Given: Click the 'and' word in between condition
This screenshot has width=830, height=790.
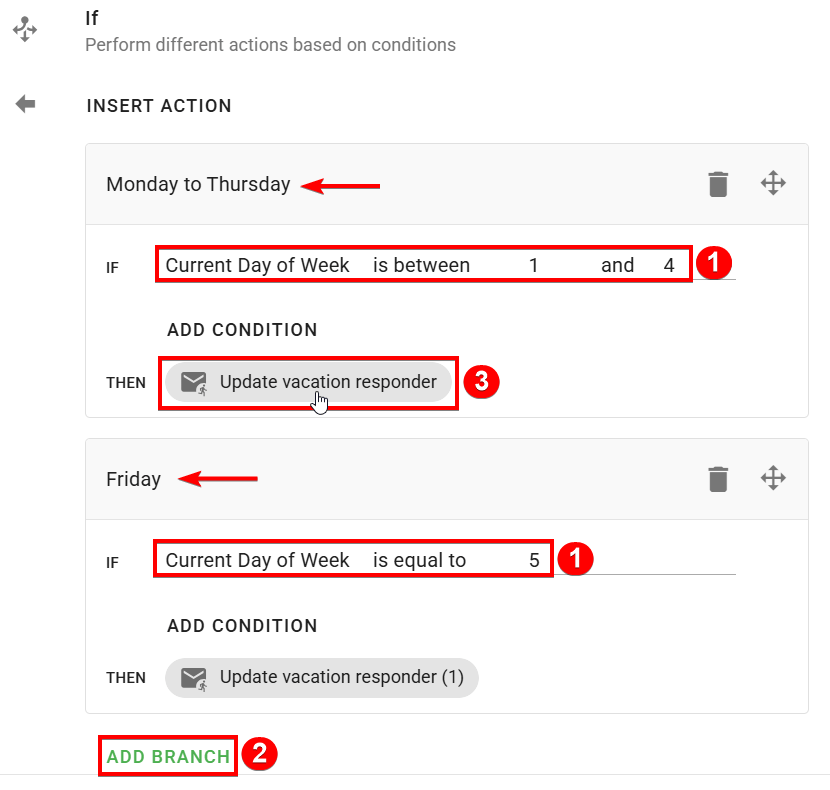Looking at the screenshot, I should [617, 265].
